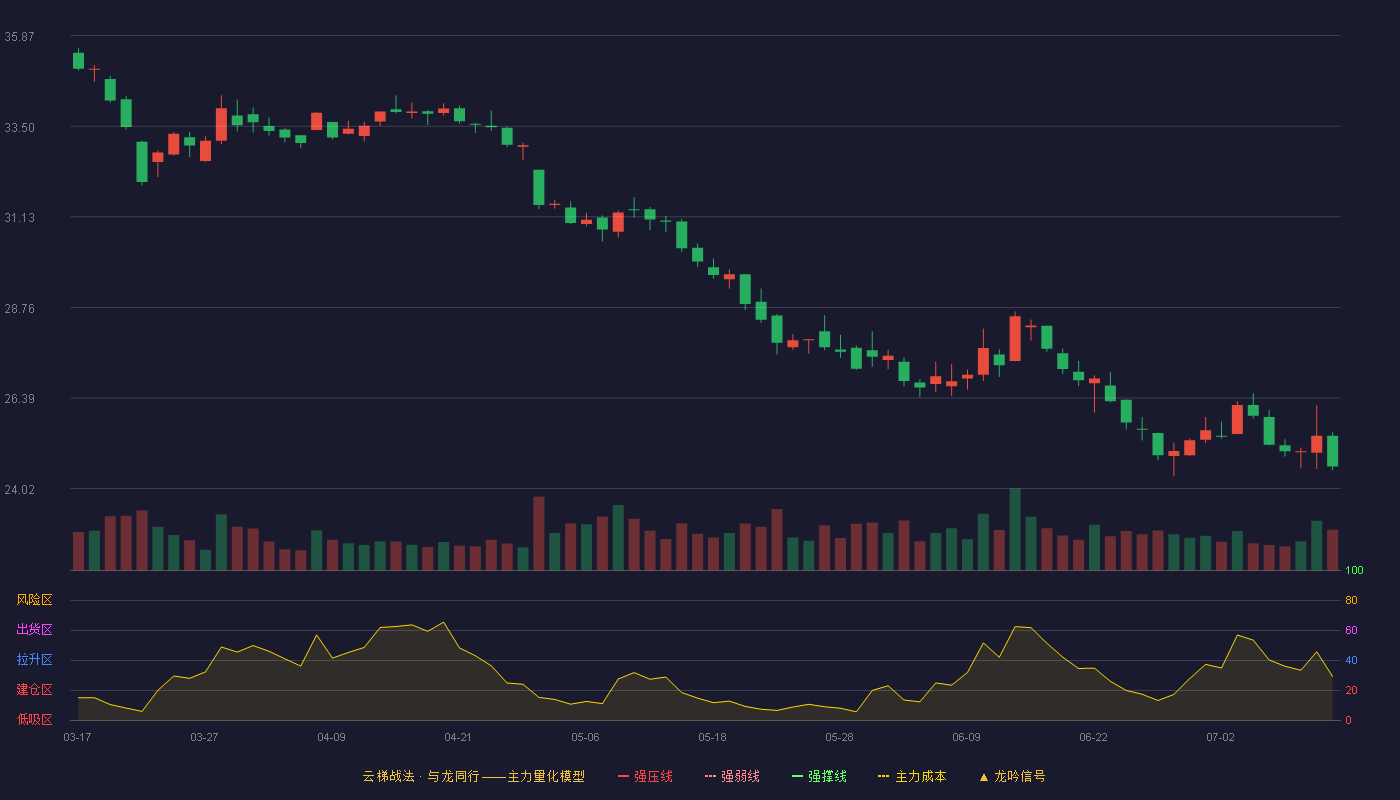Select the 拉升区 zone label

[34, 660]
